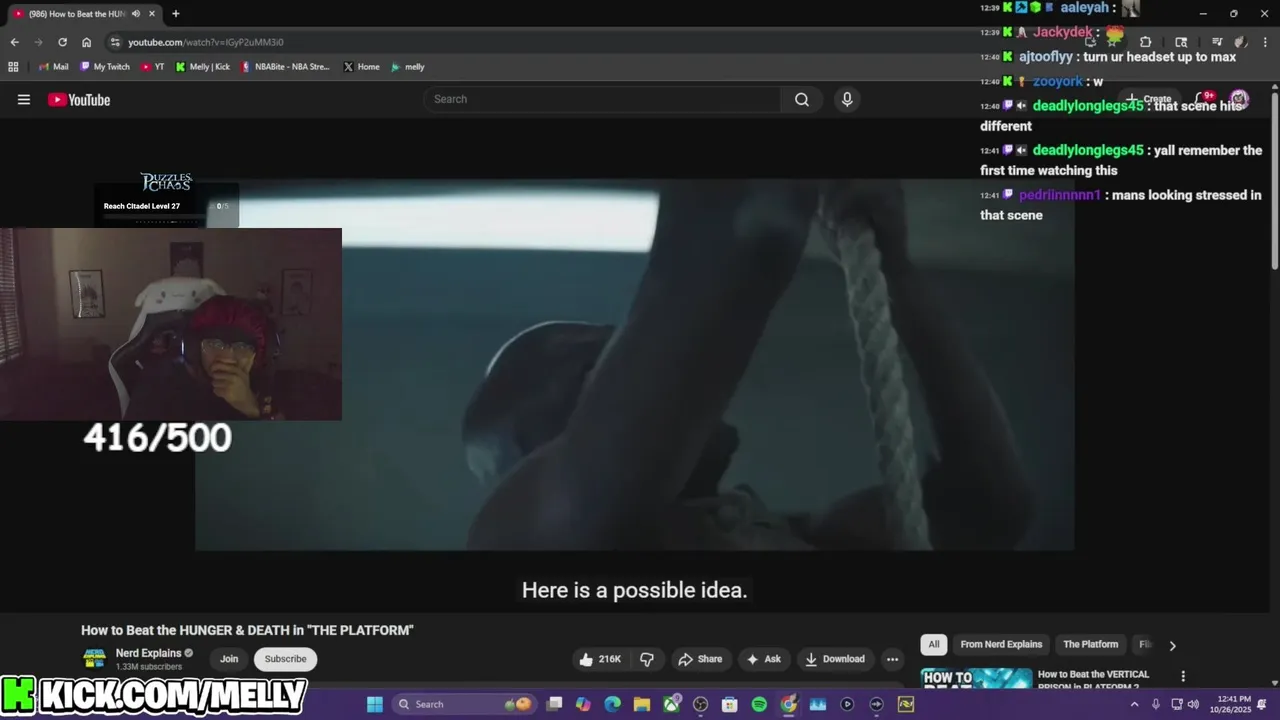
Task: Open the 'Melly | Kick' bookmark
Action: [203, 67]
